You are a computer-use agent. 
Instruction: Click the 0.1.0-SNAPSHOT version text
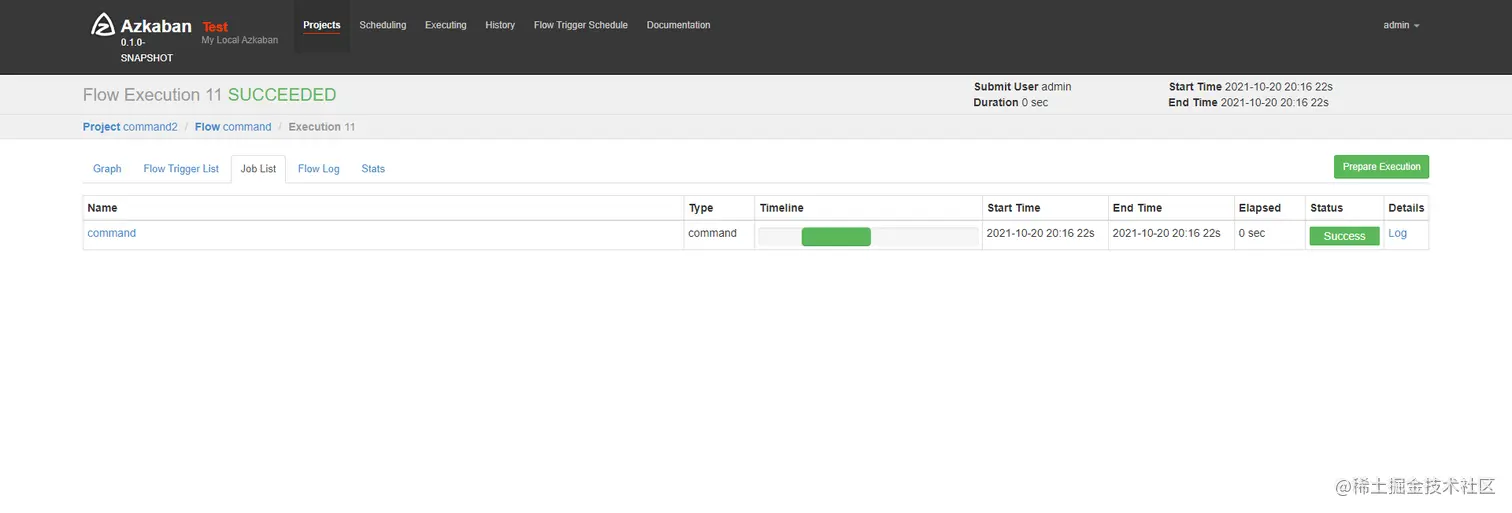(x=147, y=50)
